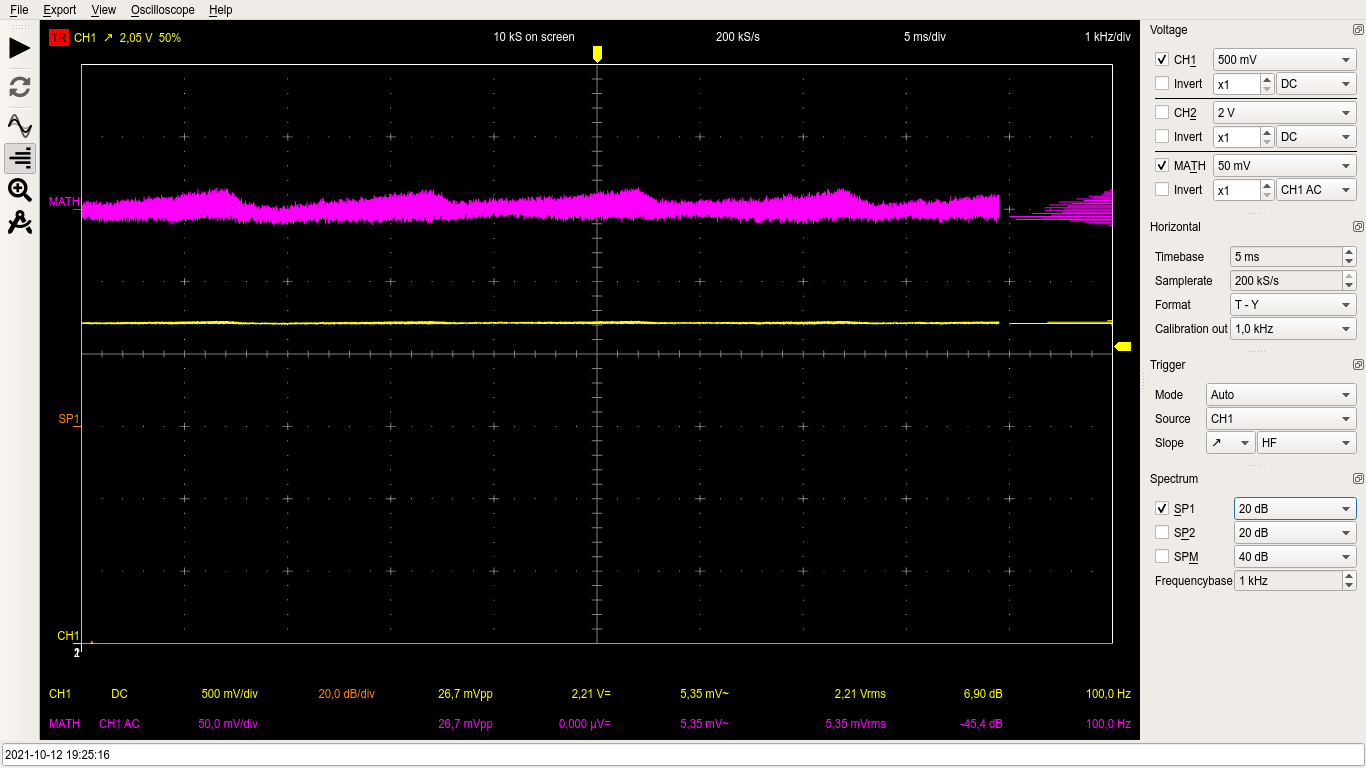Open SP2 scale dropdown showing 20 dB

tap(1295, 533)
